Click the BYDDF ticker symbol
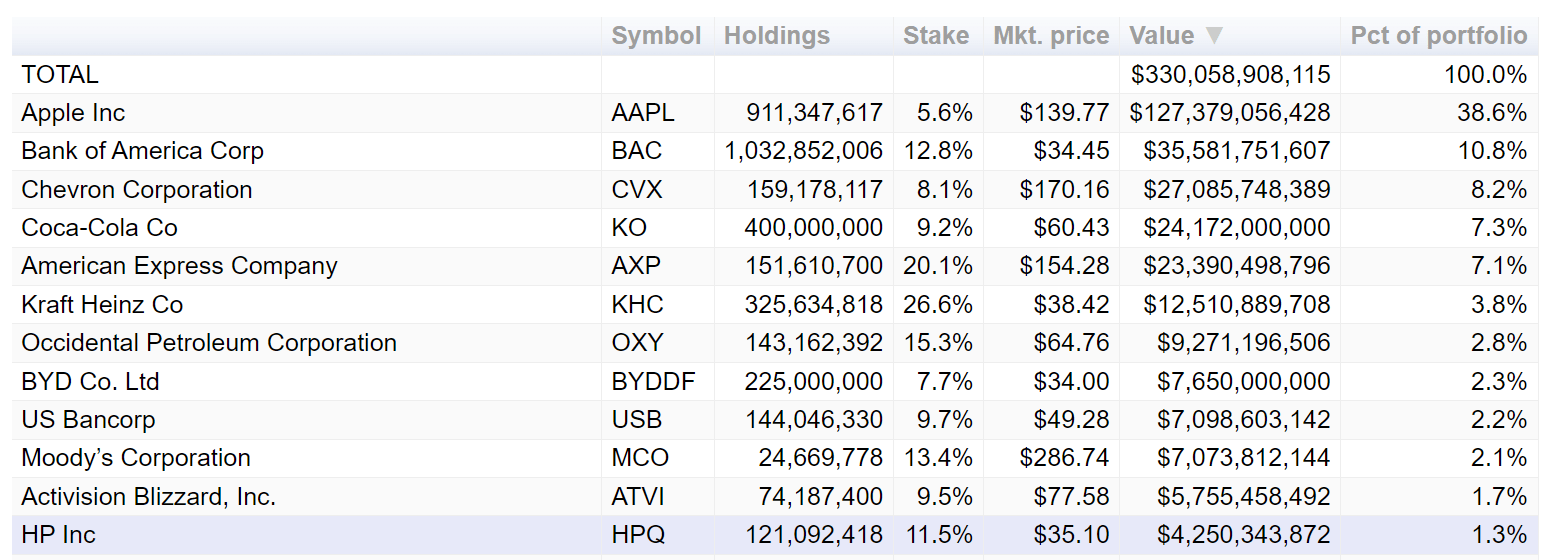This screenshot has width=1547, height=560. pos(653,382)
